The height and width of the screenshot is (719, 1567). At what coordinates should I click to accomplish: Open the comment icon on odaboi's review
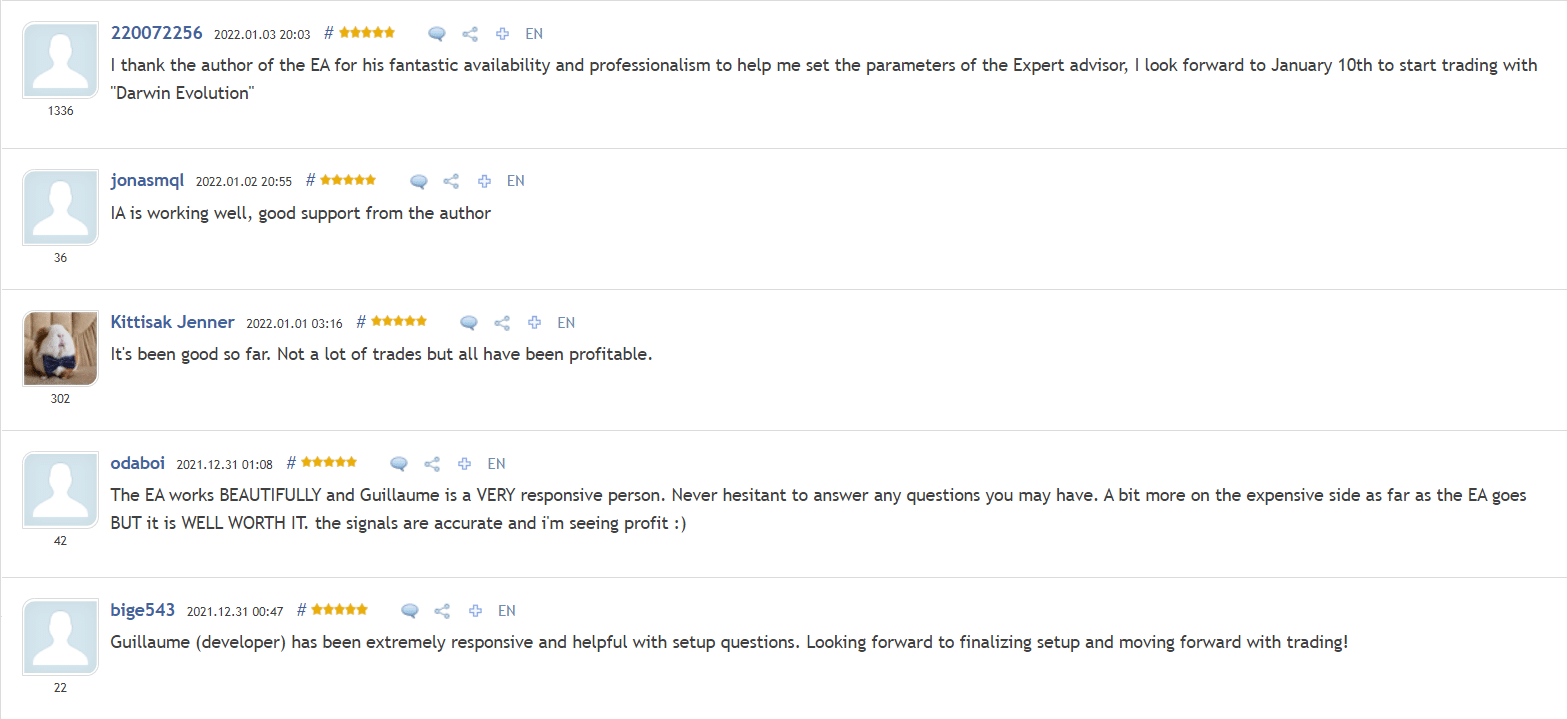398,463
